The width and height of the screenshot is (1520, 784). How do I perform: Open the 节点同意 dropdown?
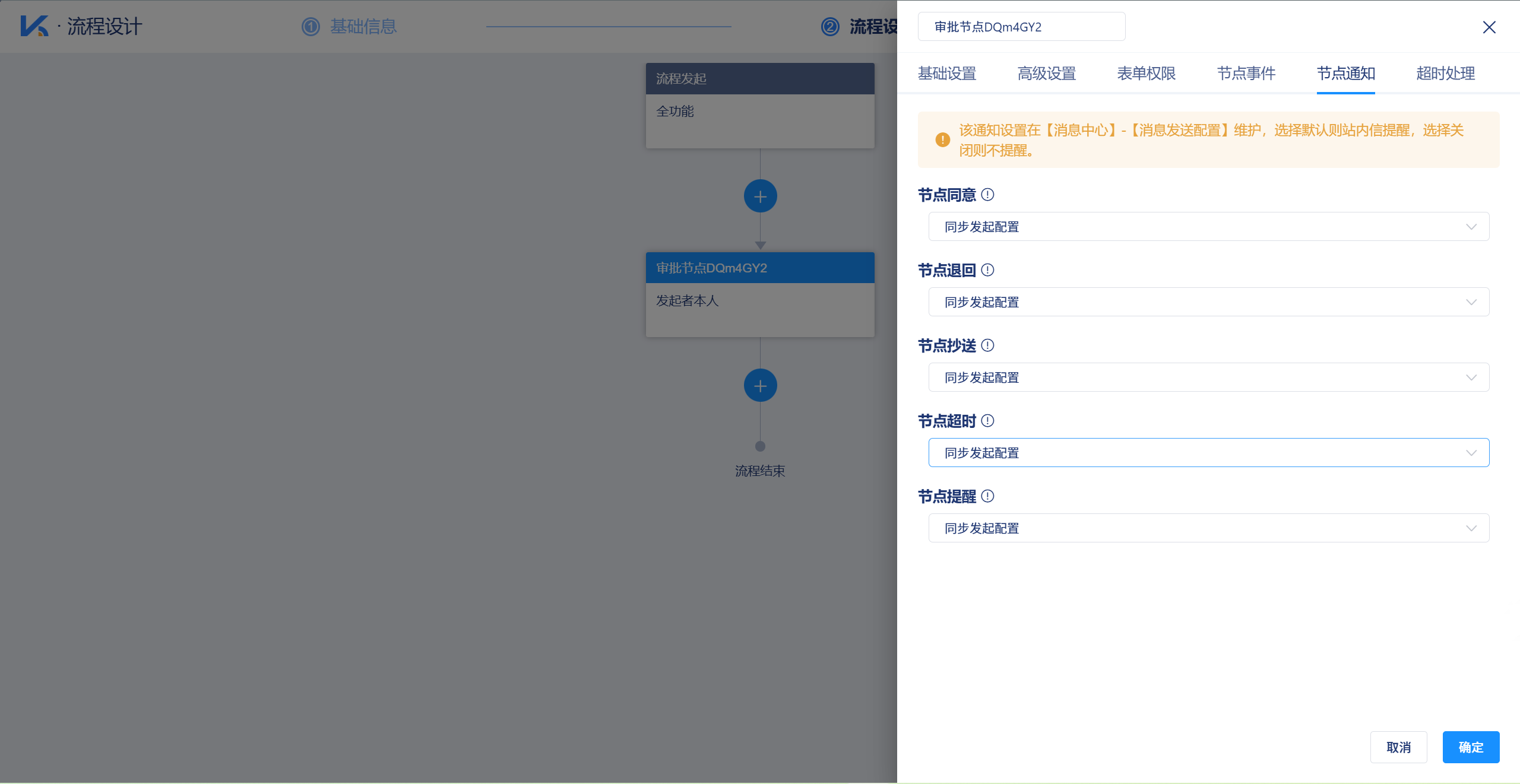(1208, 227)
